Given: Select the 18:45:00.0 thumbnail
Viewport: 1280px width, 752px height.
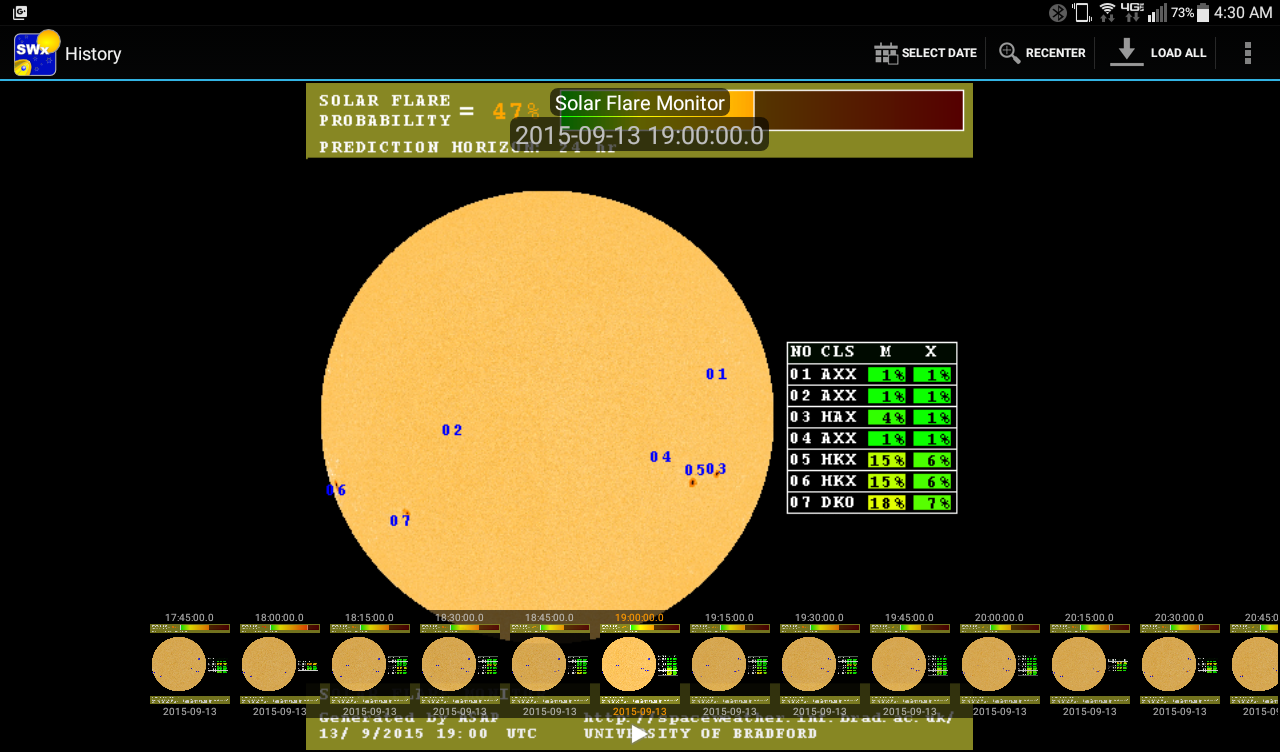Looking at the screenshot, I should [549, 663].
